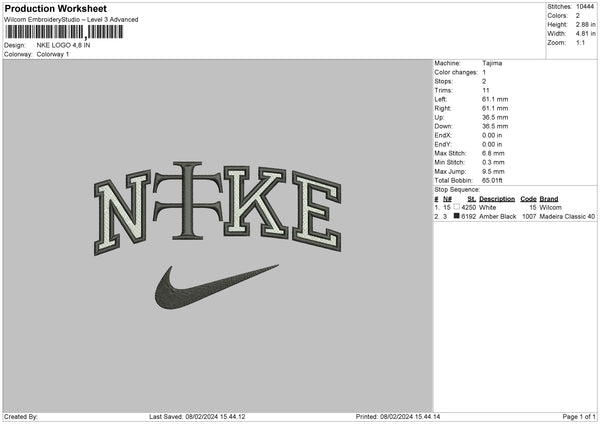Click the Description column header
This screenshot has height=424, width=600.
click(x=497, y=199)
